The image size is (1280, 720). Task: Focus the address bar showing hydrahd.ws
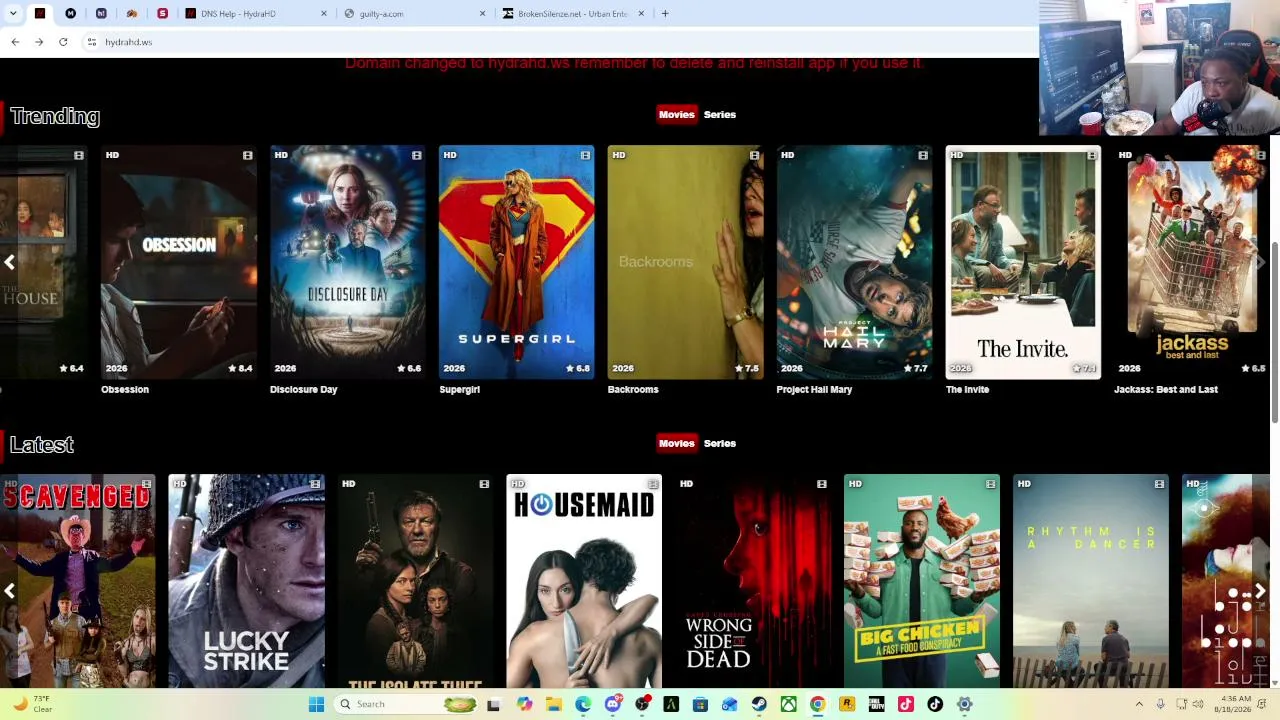[560, 42]
